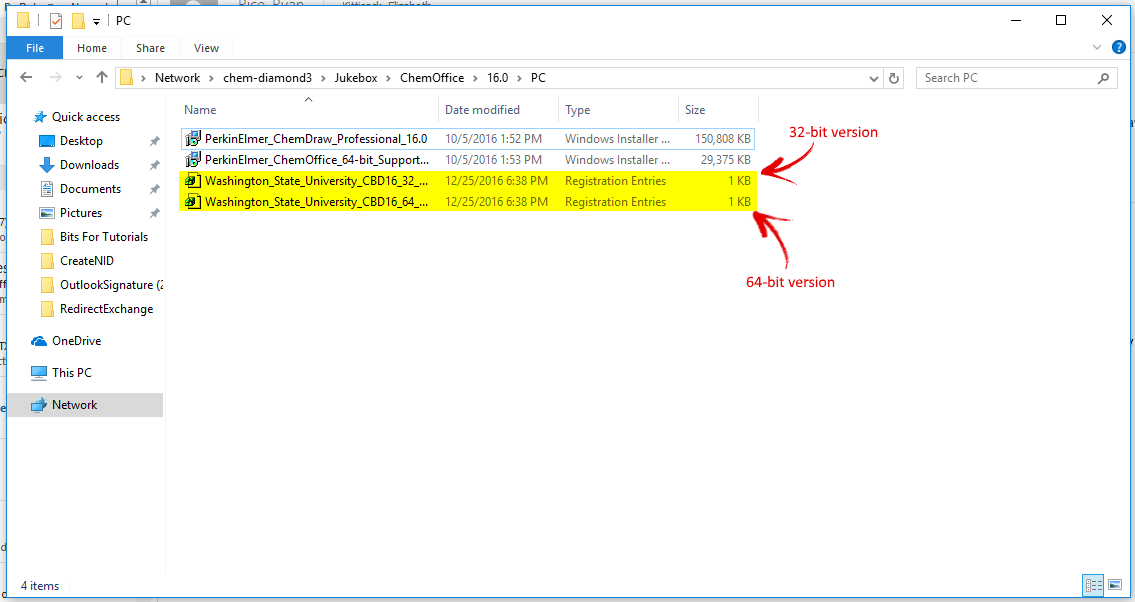Switch to details view layout
Image resolution: width=1135 pixels, height=602 pixels.
coord(1093,585)
